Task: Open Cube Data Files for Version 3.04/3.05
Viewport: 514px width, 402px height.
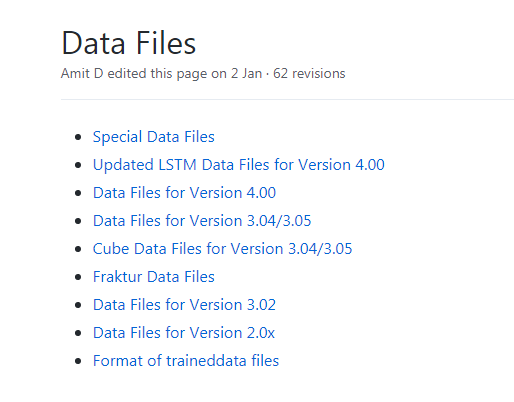Action: pos(222,249)
